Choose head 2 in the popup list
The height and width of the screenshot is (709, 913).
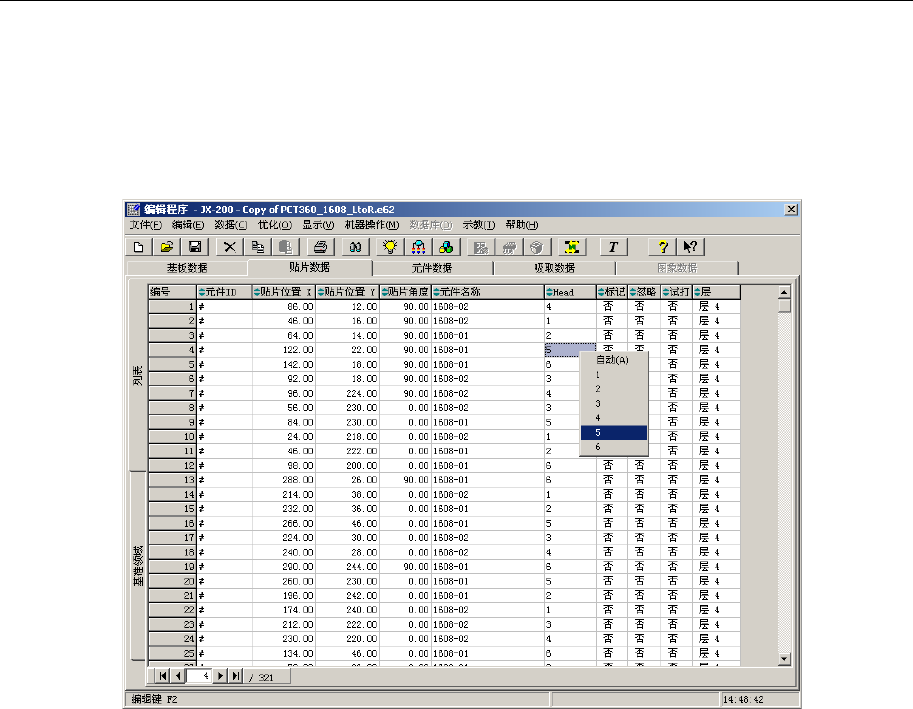(614, 389)
